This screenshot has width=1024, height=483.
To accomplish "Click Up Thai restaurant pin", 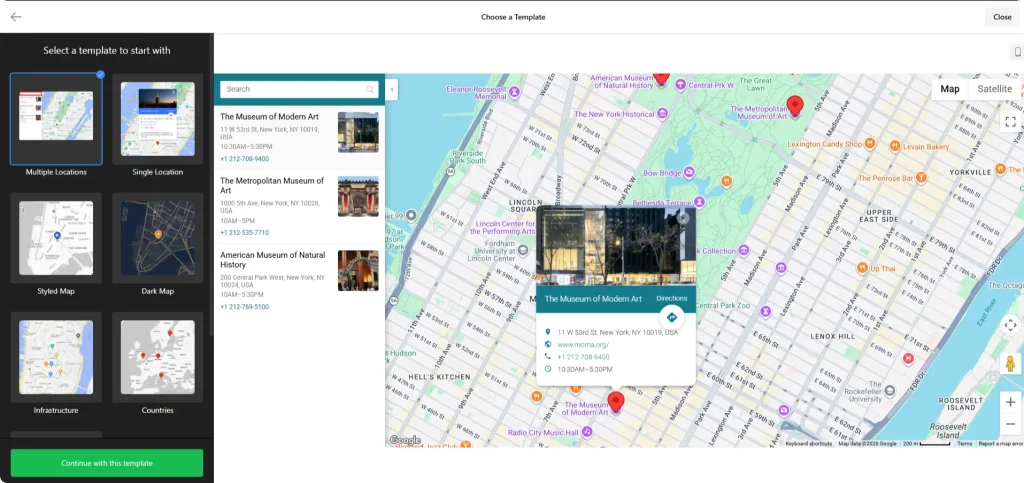I will point(861,268).
